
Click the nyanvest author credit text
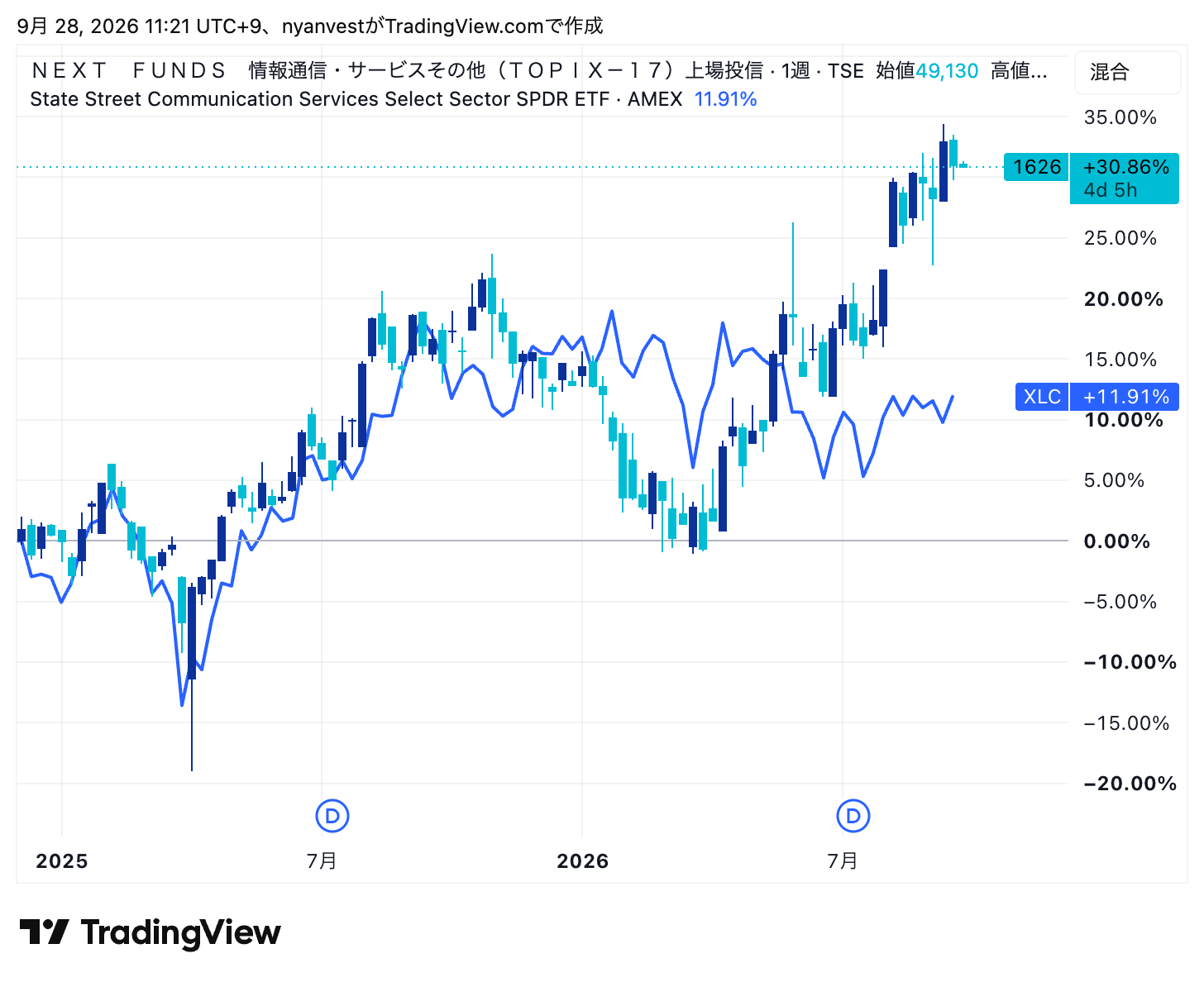click(323, 26)
